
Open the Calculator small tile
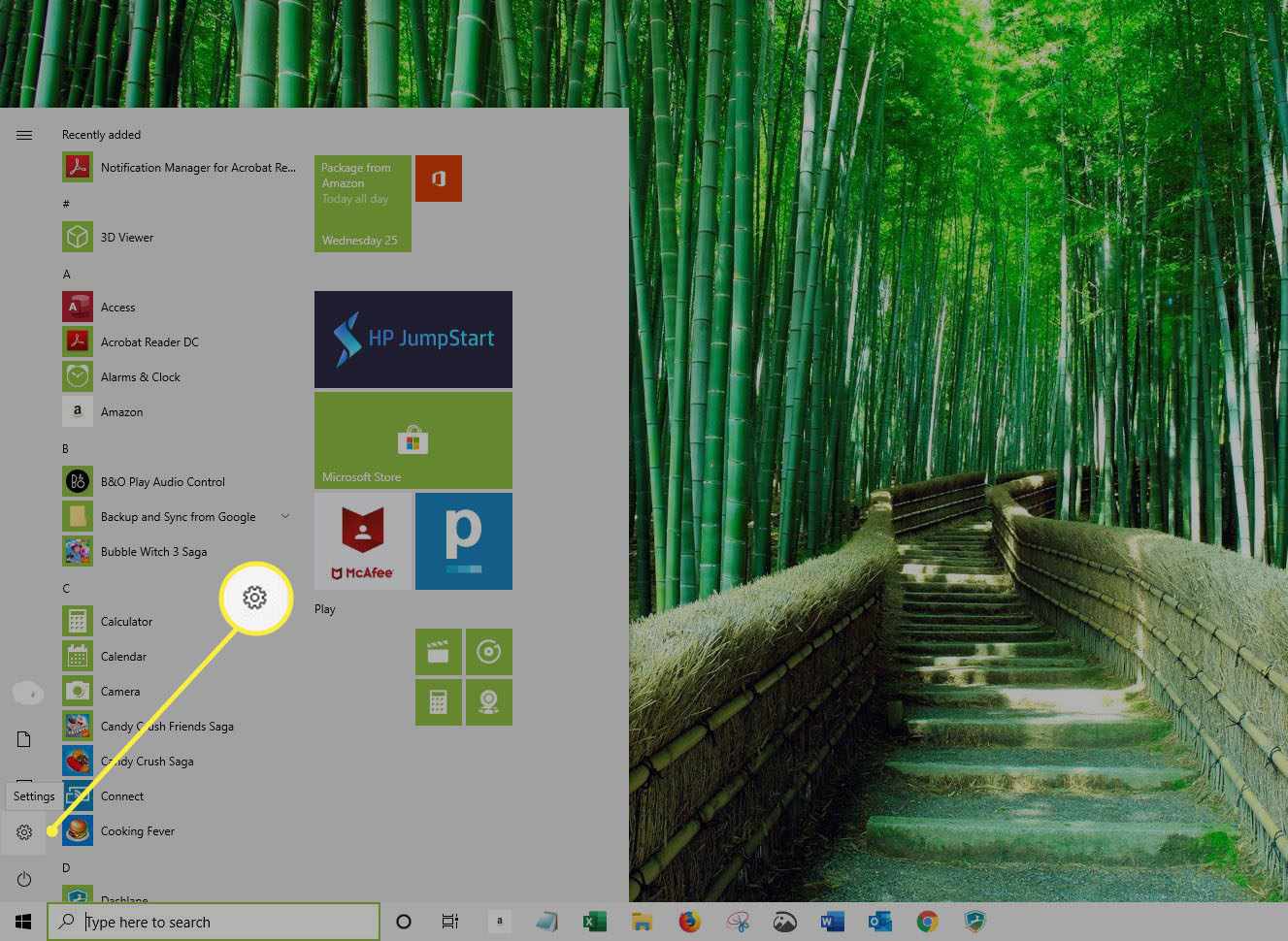point(439,702)
